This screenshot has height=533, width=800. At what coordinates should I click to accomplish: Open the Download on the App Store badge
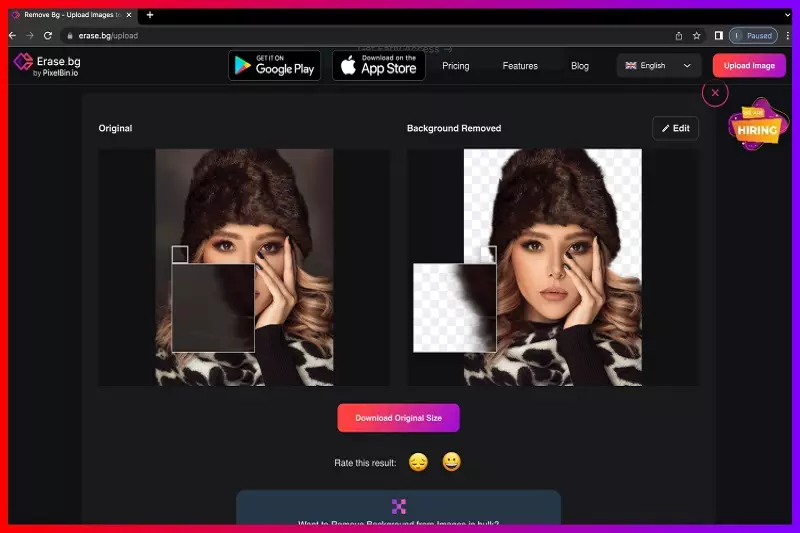379,66
